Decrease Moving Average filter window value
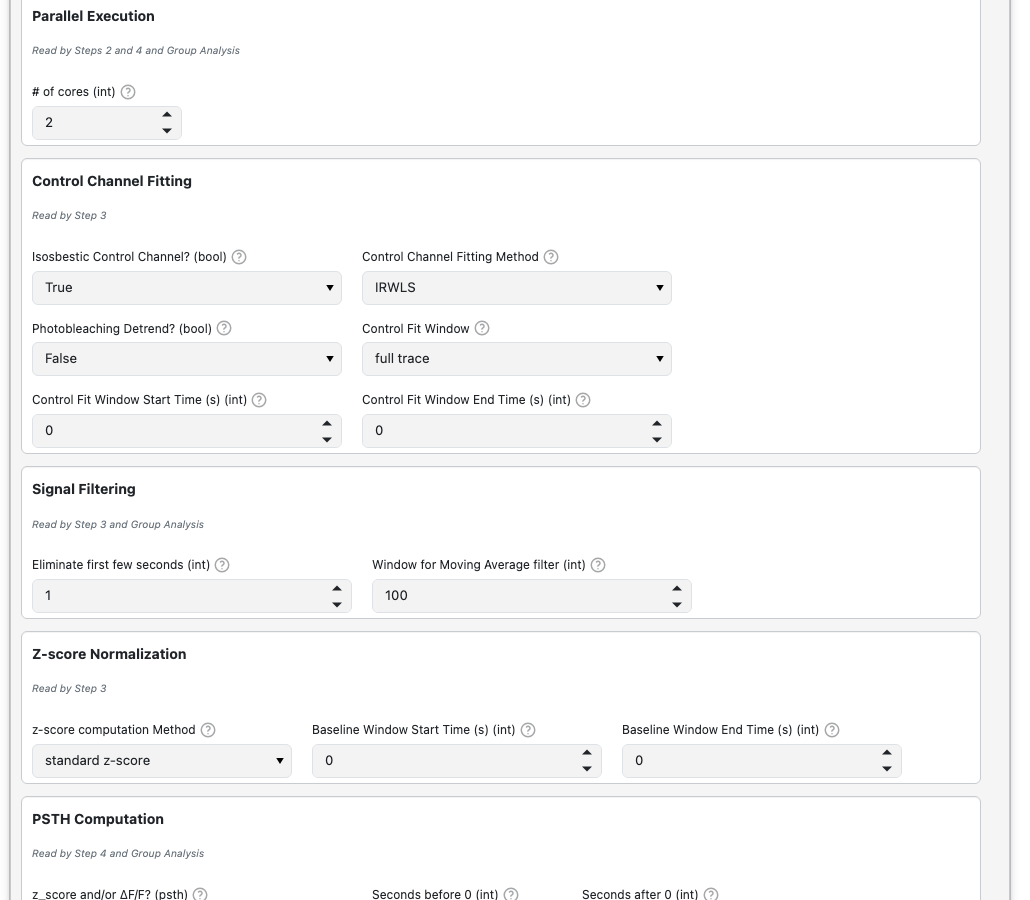Image resolution: width=1030 pixels, height=900 pixels. 677,604
